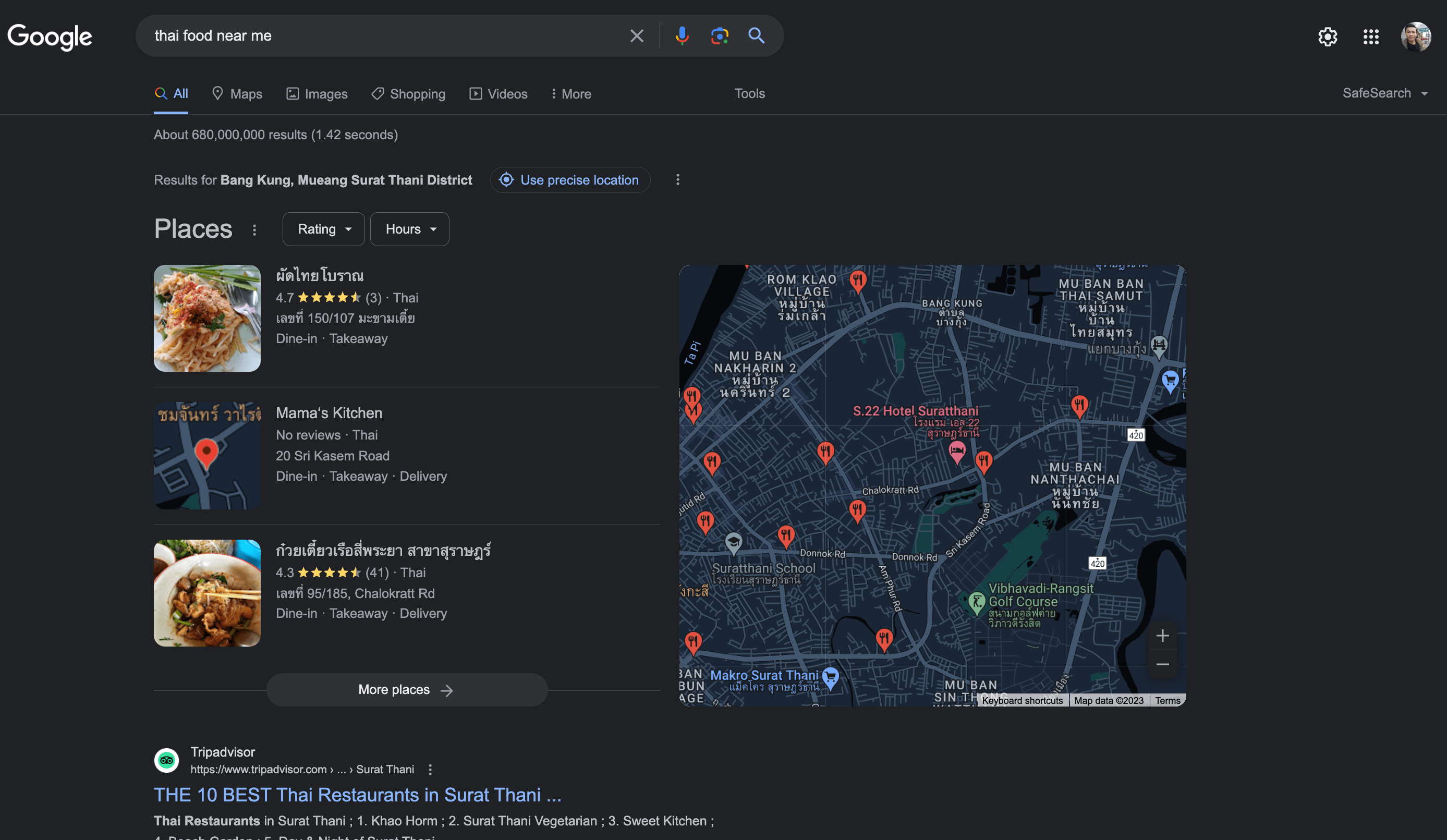
Task: Click the magnifier search button
Action: tap(756, 35)
